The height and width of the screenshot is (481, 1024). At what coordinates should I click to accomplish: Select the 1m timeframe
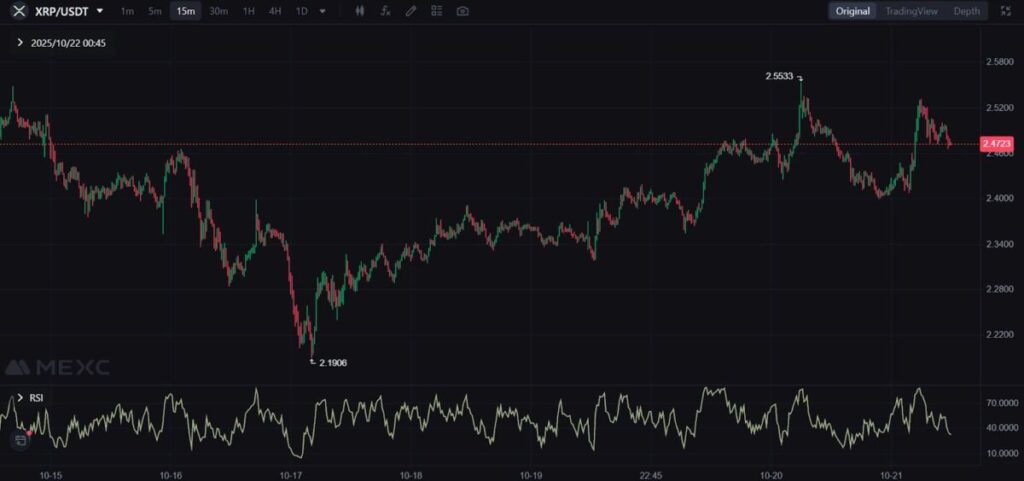(127, 11)
